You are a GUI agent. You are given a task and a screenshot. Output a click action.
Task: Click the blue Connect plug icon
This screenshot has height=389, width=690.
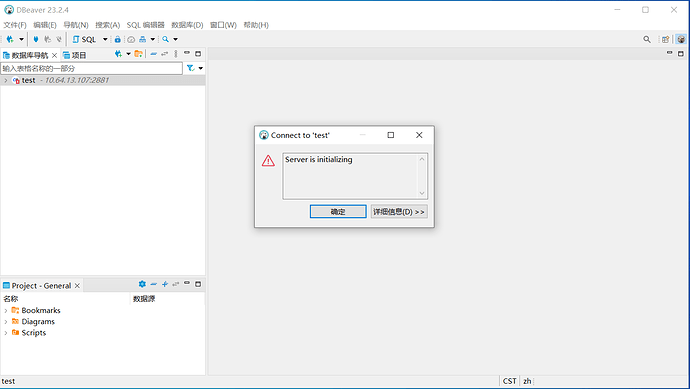click(x=36, y=39)
